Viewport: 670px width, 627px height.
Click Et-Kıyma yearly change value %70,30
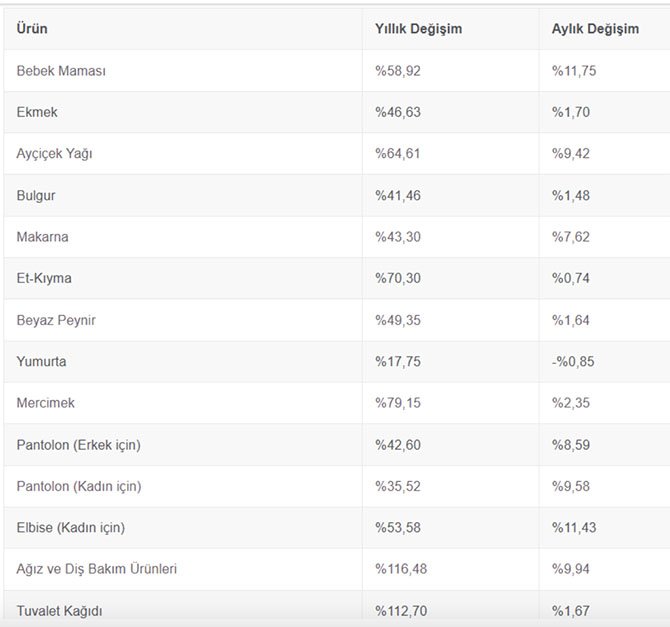coord(398,278)
